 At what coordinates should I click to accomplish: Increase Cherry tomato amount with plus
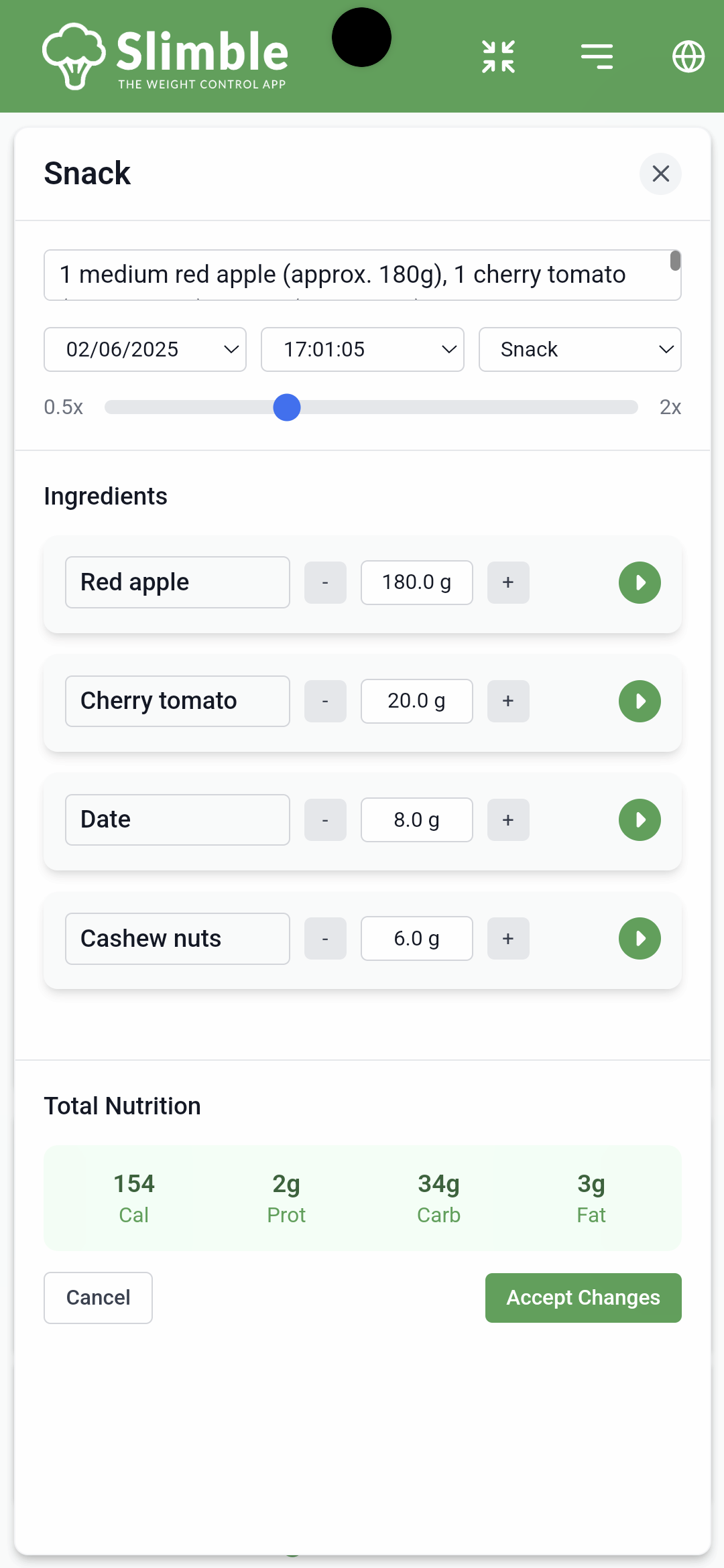click(x=508, y=701)
